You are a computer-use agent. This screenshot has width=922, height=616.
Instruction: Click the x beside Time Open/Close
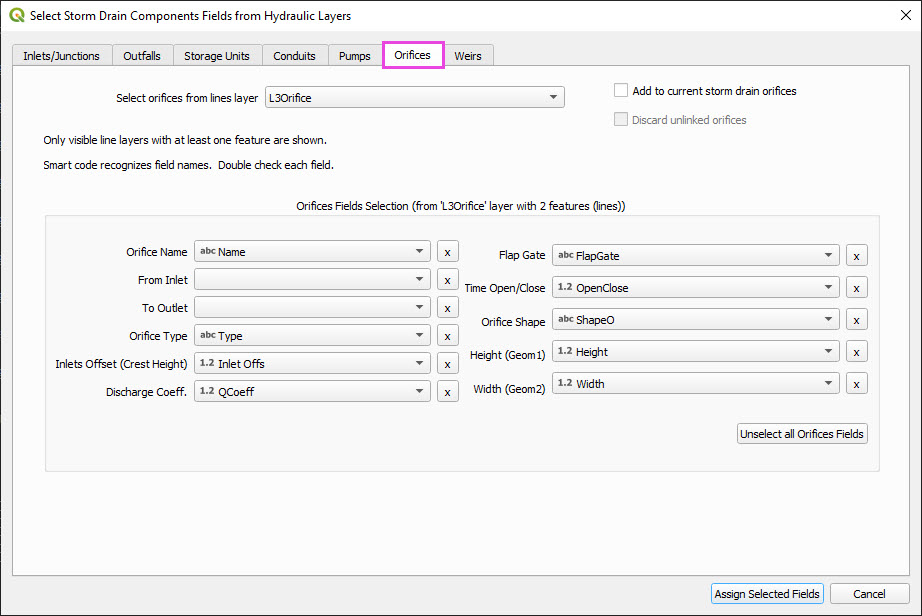point(856,288)
